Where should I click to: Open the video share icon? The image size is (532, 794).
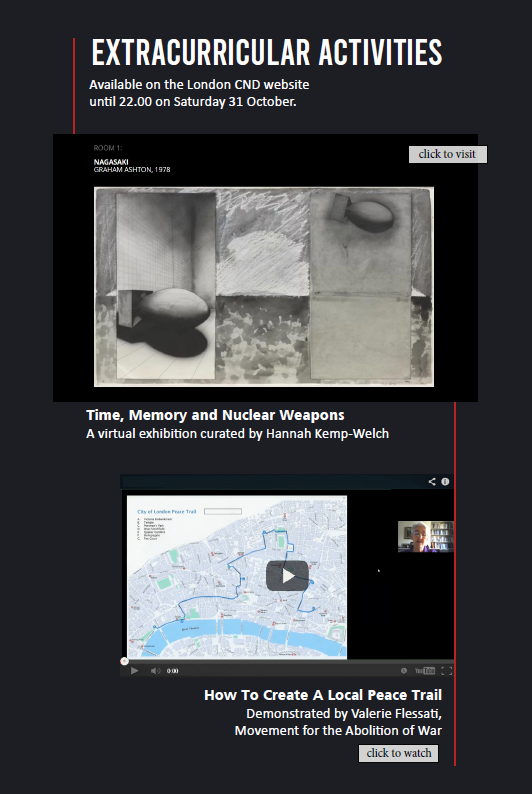click(x=432, y=482)
